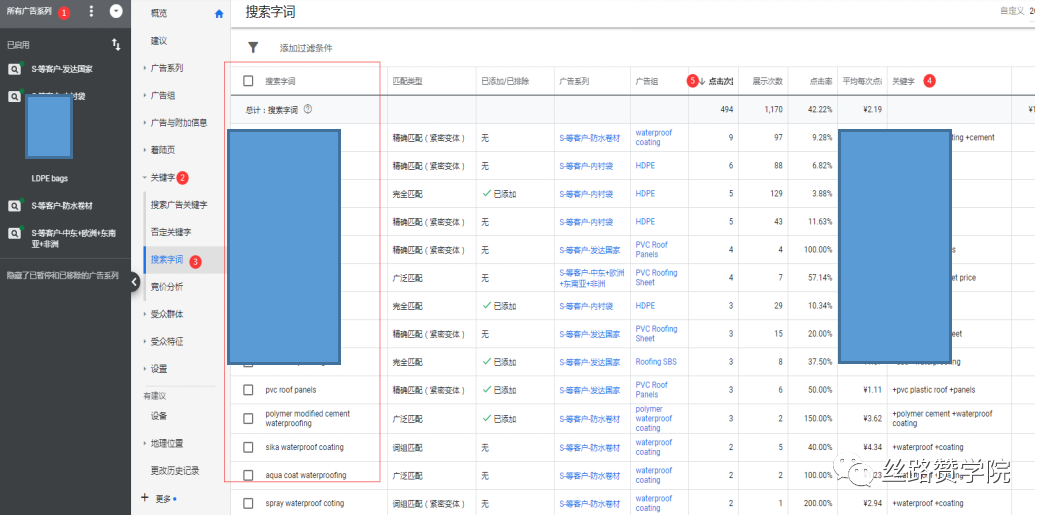Open PVC Roofing Sheet link in 广泛匹配 row
1044x517 pixels.
coord(656,277)
